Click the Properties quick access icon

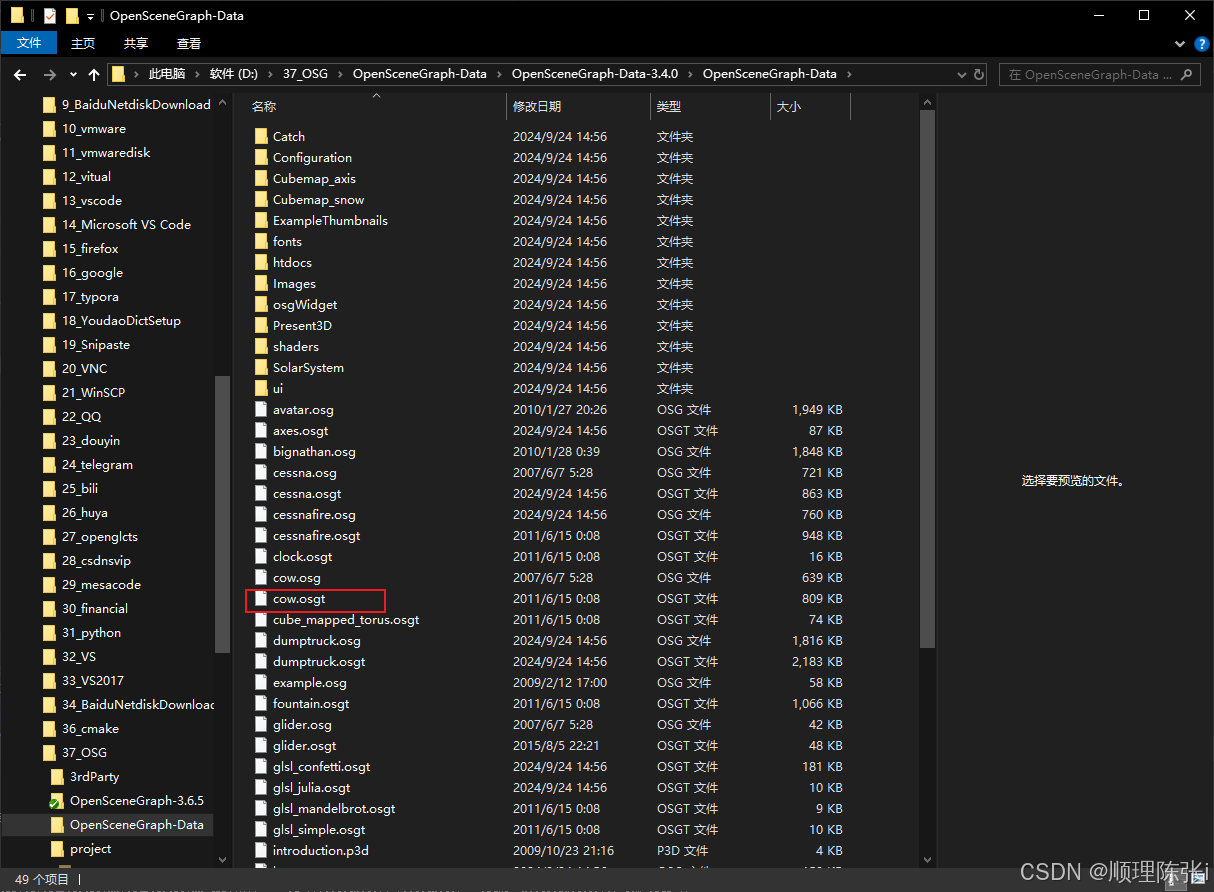(50, 16)
